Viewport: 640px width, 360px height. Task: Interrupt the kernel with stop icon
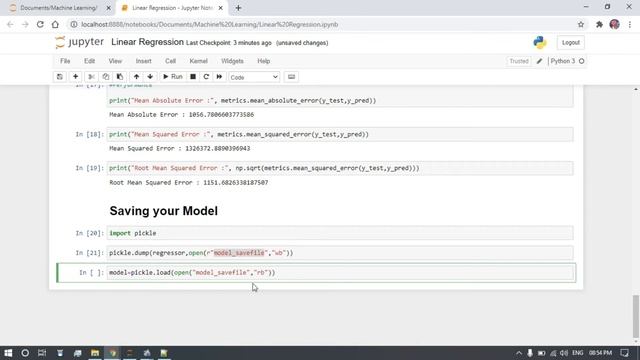pyautogui.click(x=193, y=77)
